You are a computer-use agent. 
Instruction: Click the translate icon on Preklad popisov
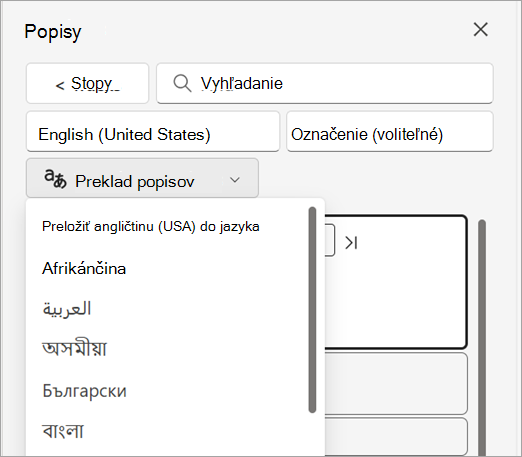(x=55, y=179)
